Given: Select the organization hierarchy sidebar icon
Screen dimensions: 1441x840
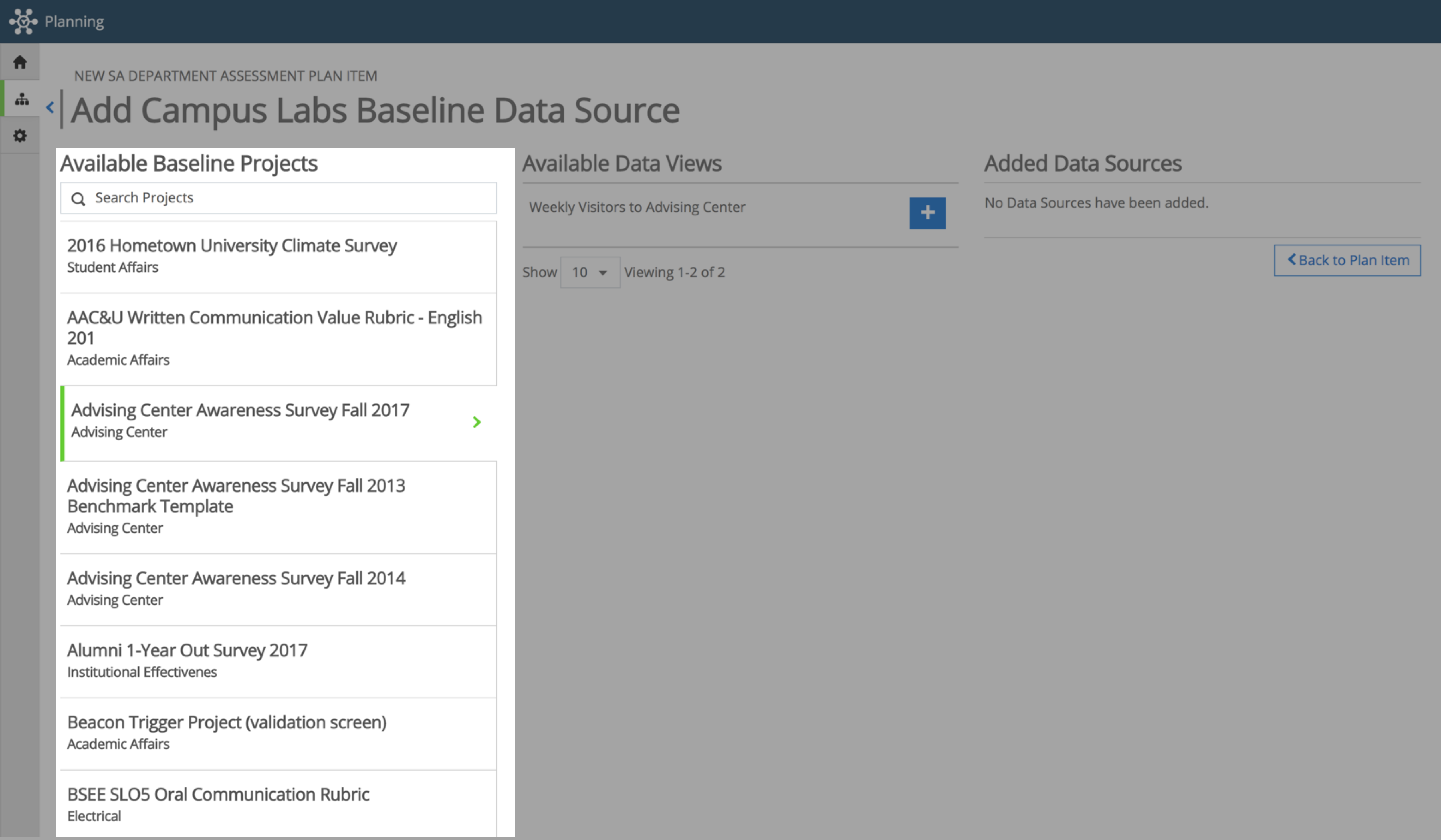Looking at the screenshot, I should (22, 99).
